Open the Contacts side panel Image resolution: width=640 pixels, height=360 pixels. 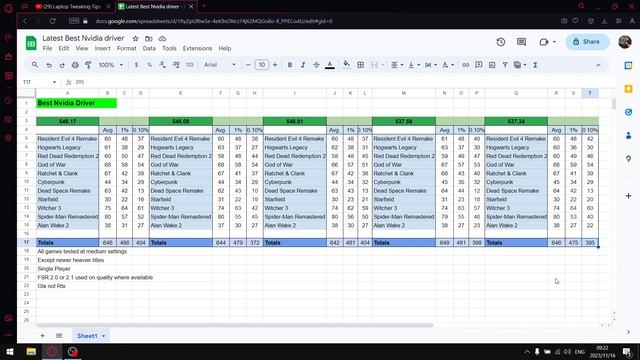click(628, 135)
